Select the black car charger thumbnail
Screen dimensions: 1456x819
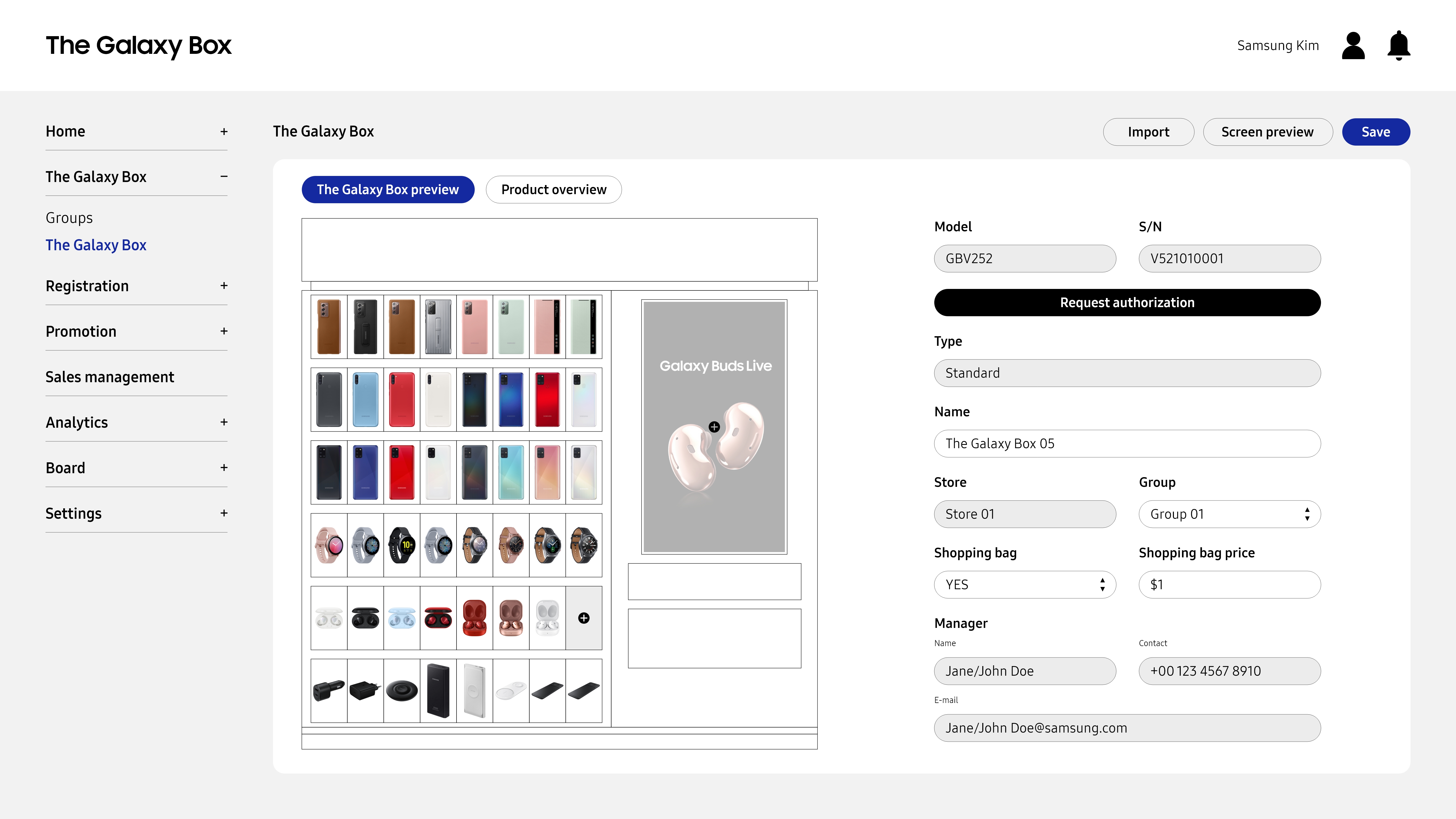coord(329,690)
